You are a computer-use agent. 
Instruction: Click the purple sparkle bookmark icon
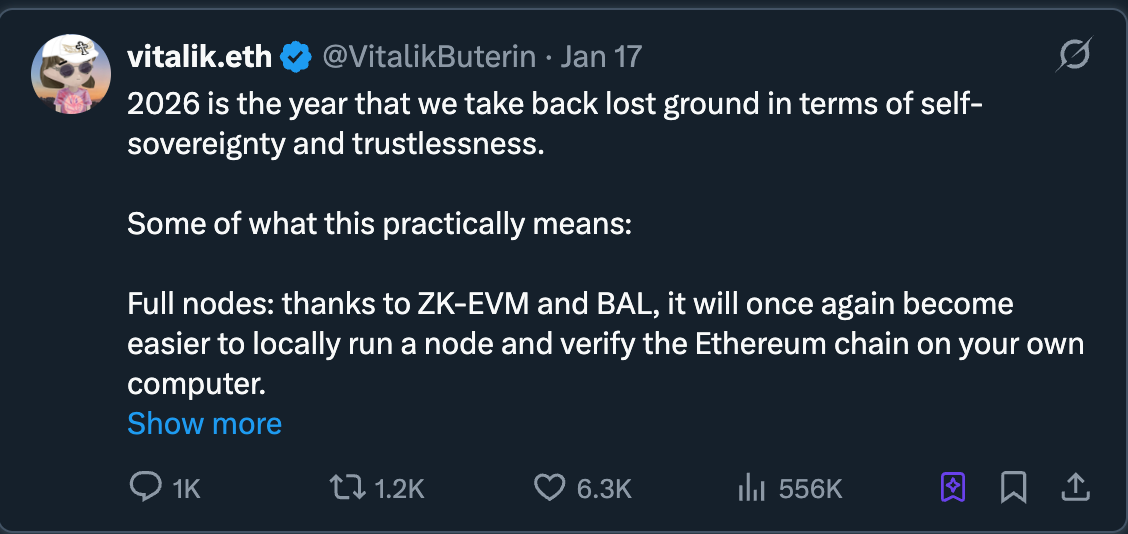tap(953, 487)
